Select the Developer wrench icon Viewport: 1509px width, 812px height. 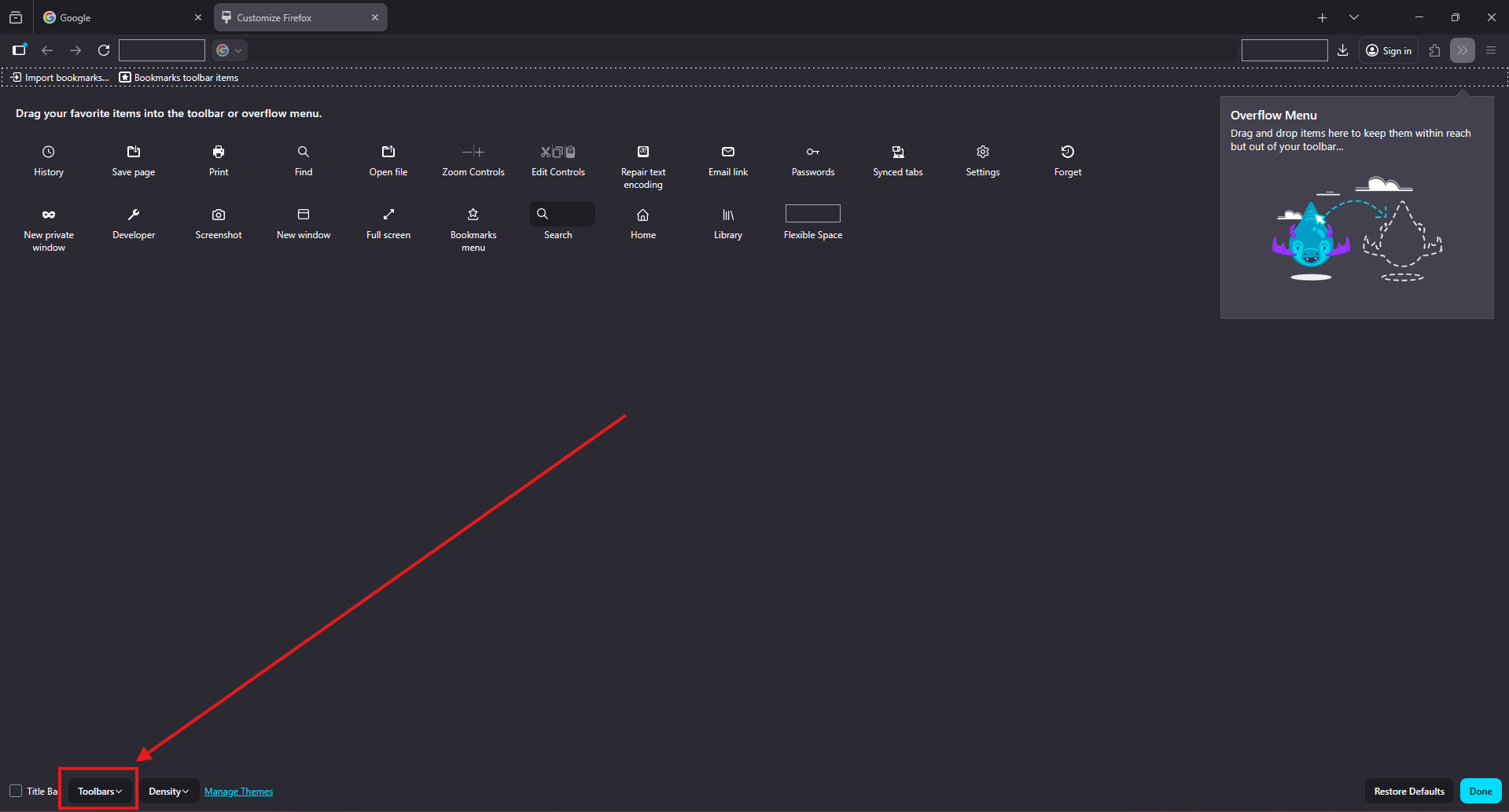(x=134, y=215)
